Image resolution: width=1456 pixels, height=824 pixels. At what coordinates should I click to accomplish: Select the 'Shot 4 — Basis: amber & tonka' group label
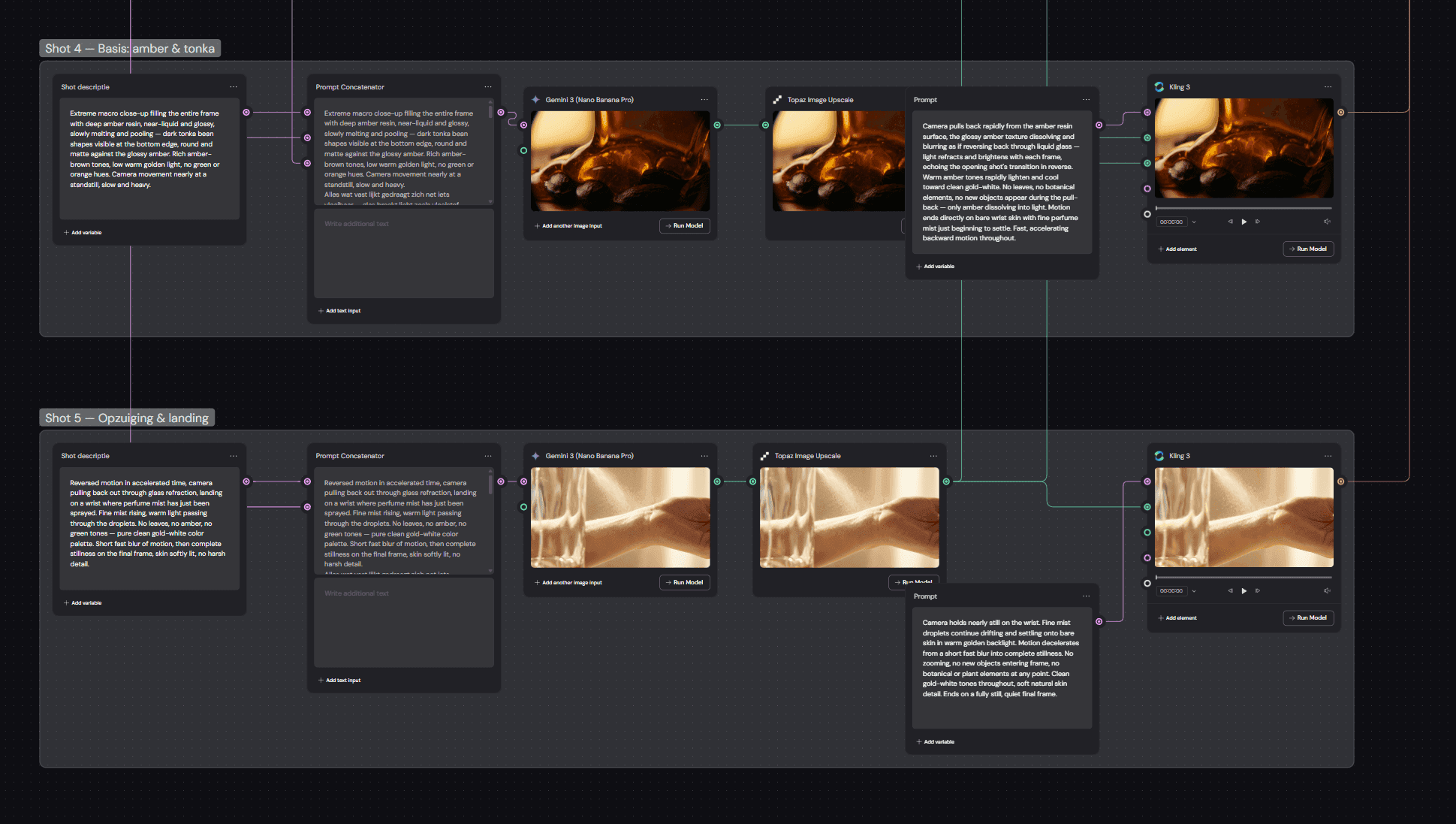130,49
